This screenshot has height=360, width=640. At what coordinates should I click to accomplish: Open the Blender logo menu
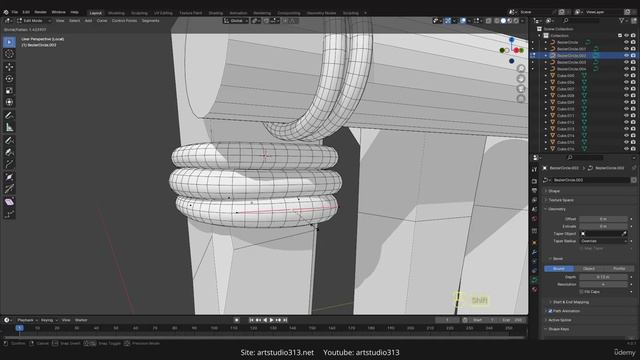6,12
